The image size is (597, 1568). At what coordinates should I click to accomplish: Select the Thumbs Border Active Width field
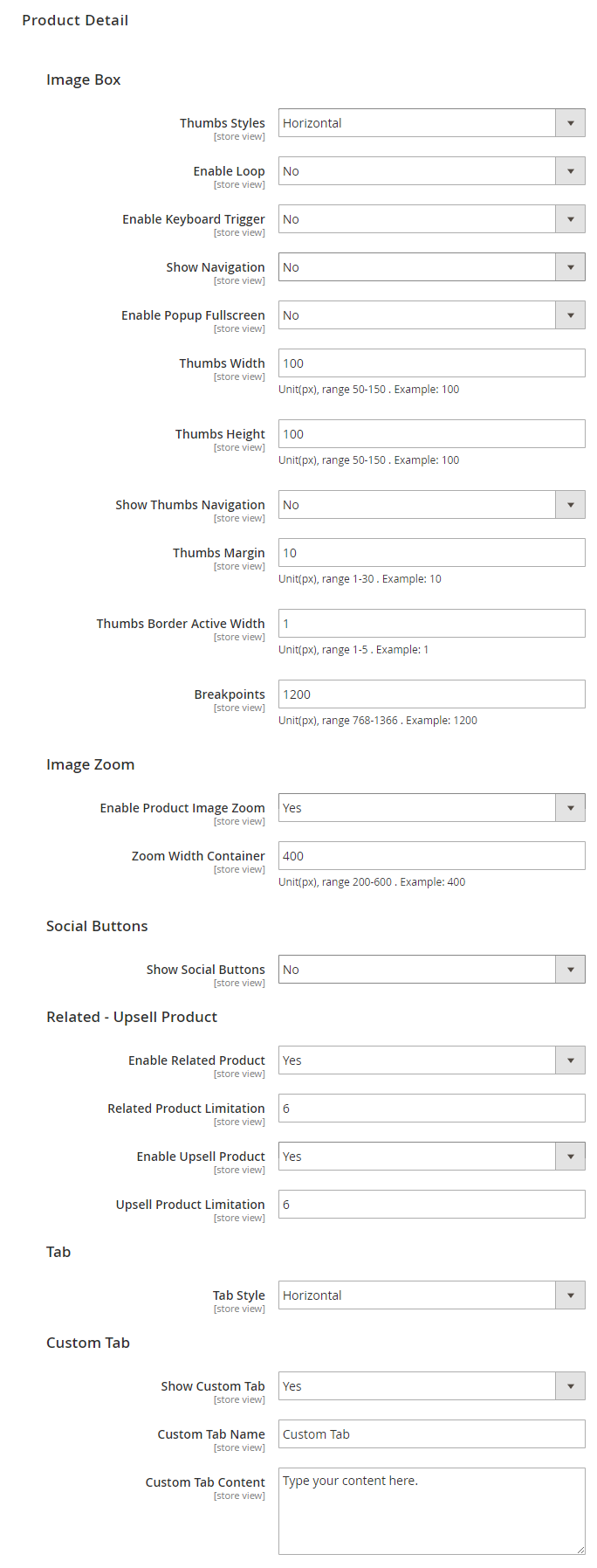click(431, 624)
